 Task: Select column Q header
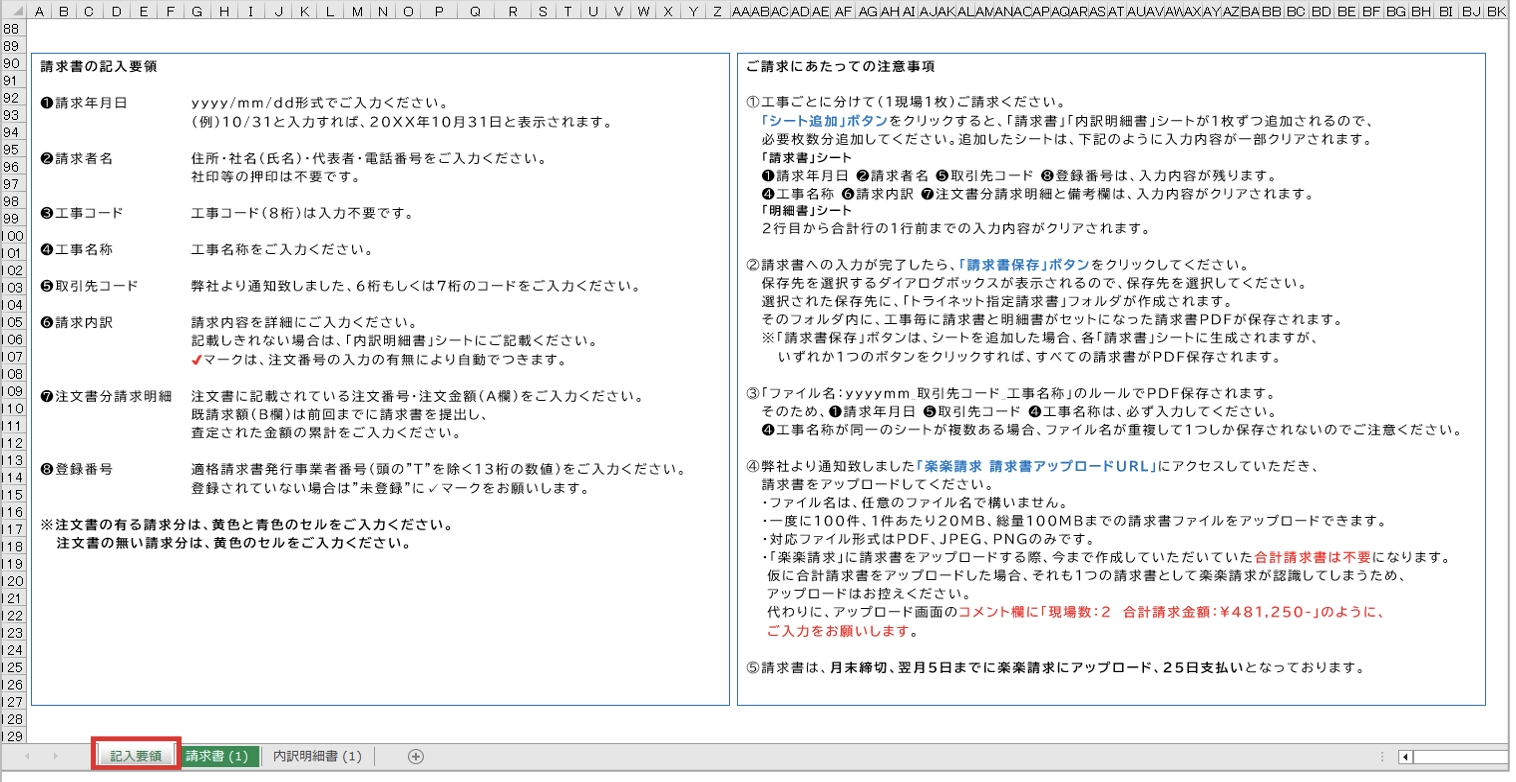click(475, 12)
